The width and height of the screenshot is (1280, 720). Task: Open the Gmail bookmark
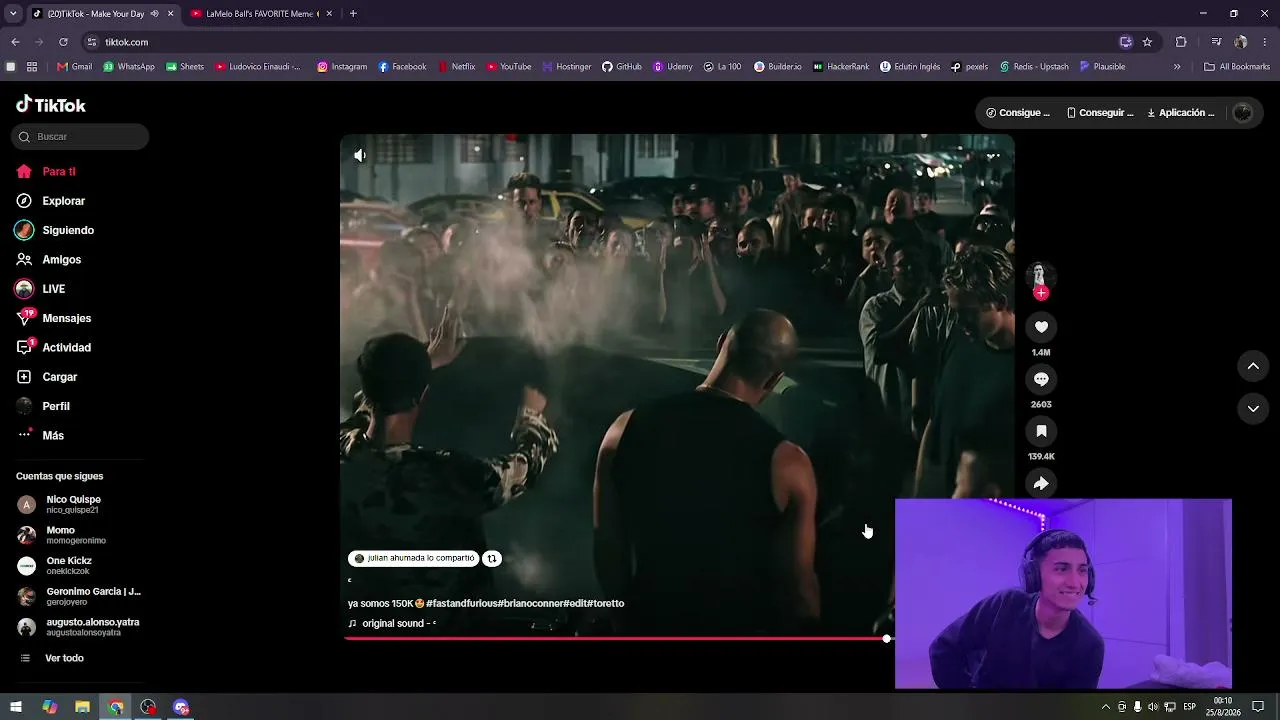pyautogui.click(x=75, y=67)
